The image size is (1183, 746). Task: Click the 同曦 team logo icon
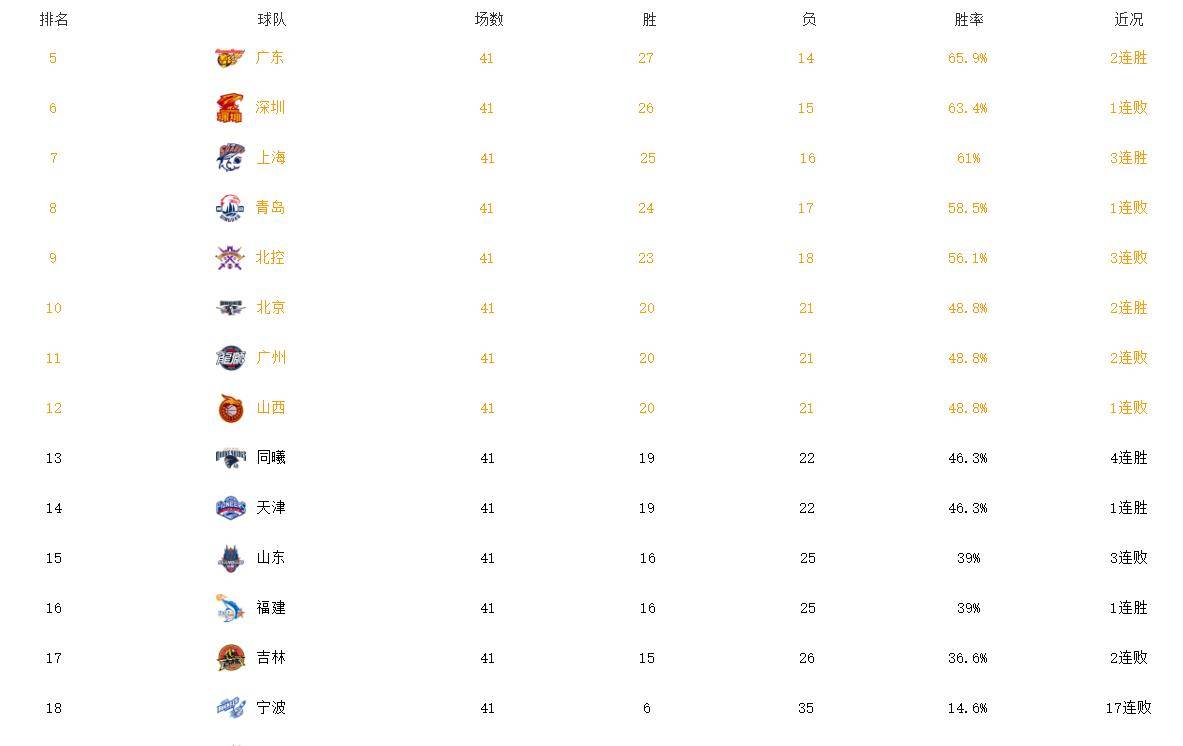point(230,458)
